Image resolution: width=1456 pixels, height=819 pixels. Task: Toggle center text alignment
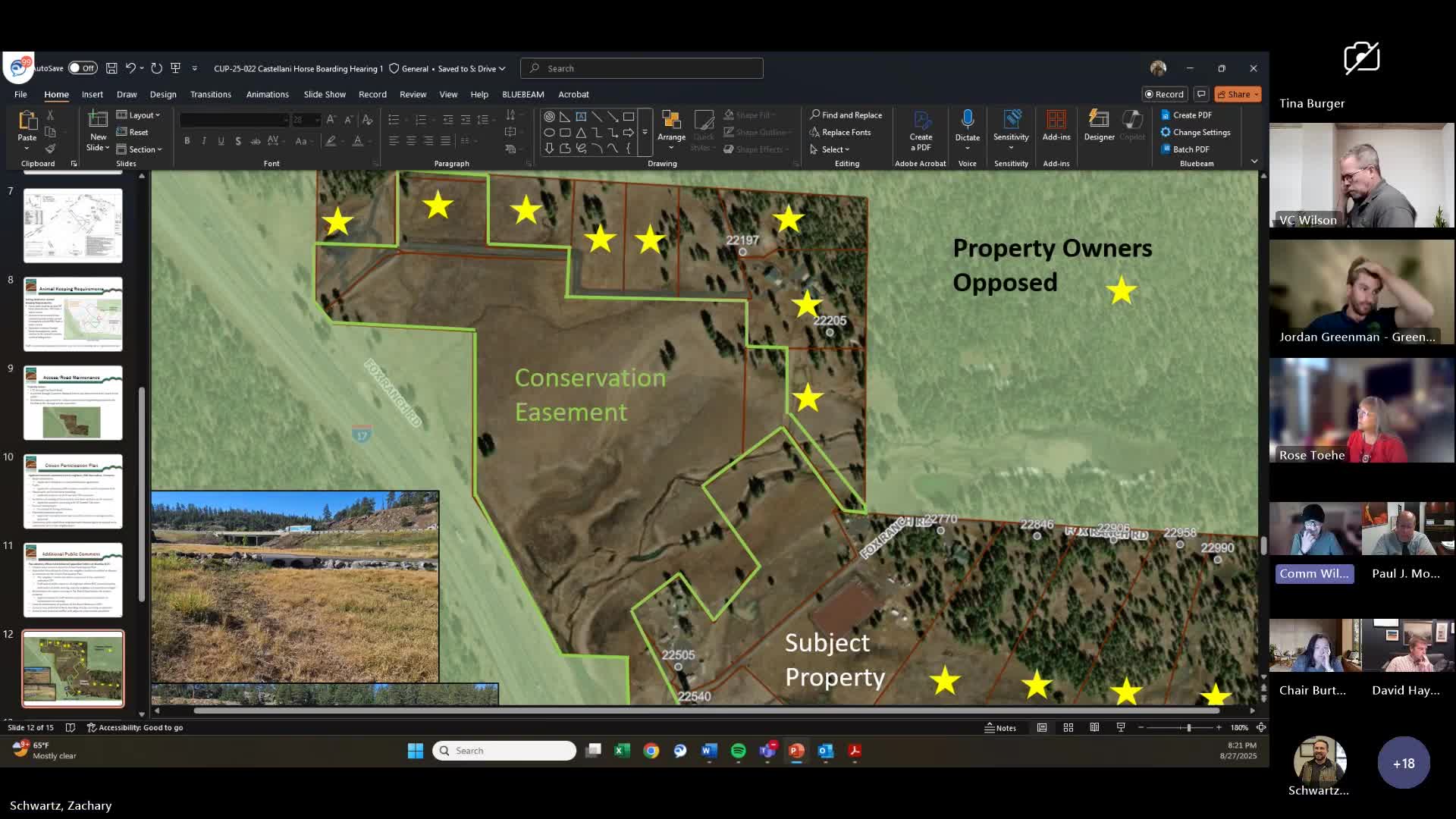click(x=411, y=141)
